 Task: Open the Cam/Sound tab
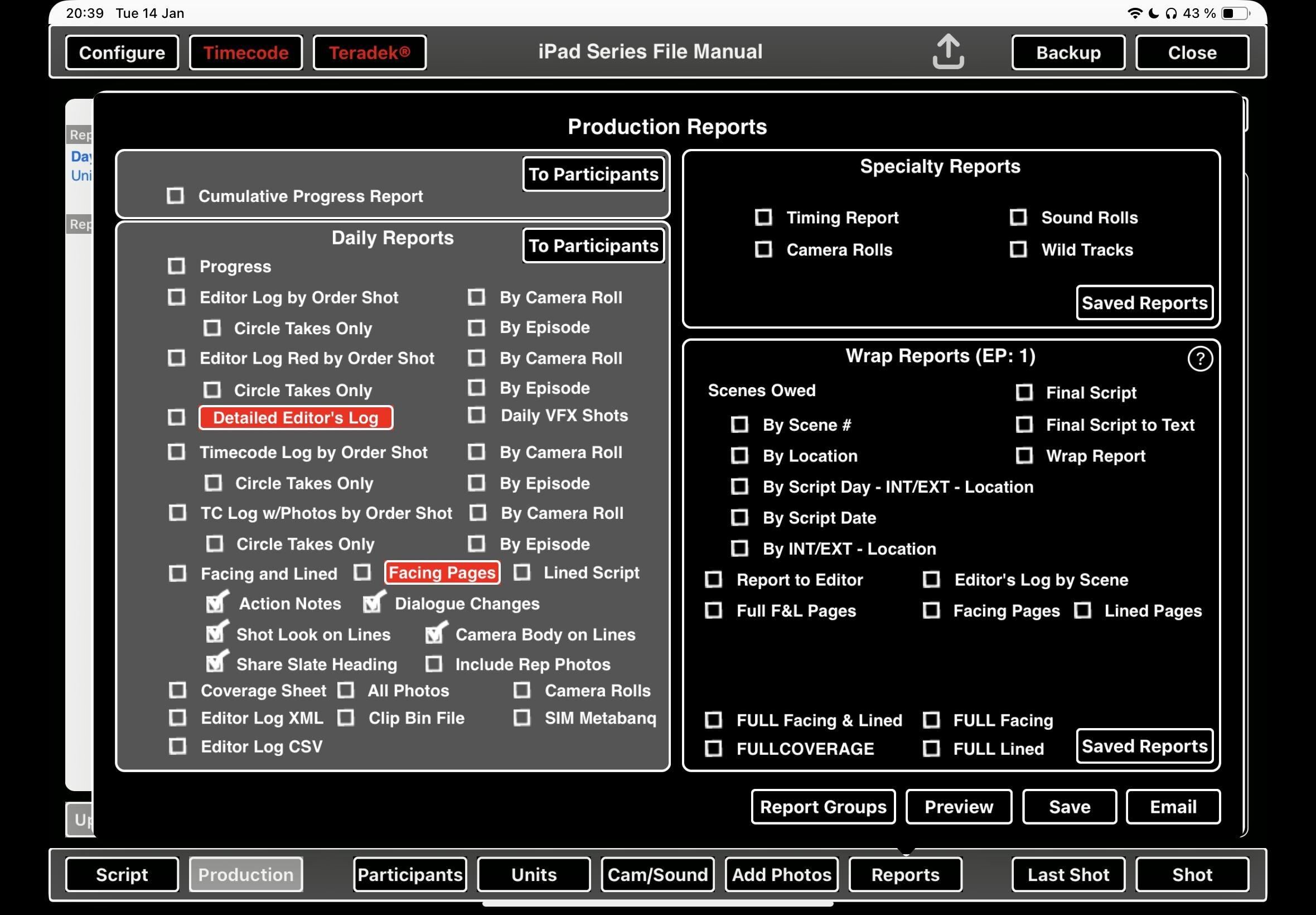coord(657,874)
